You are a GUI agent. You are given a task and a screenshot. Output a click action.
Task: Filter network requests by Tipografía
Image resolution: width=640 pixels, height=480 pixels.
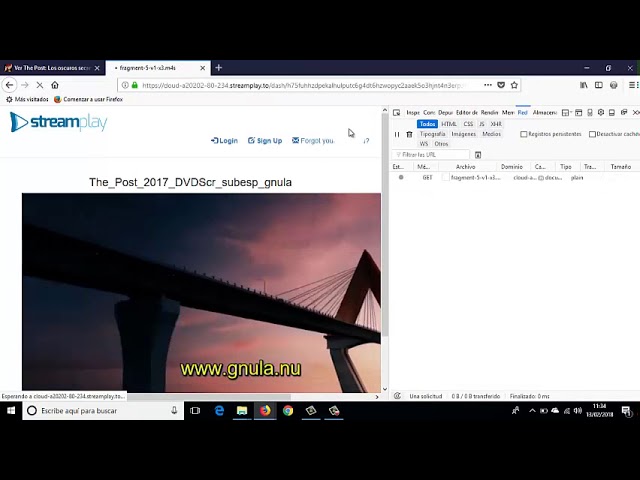(432, 134)
